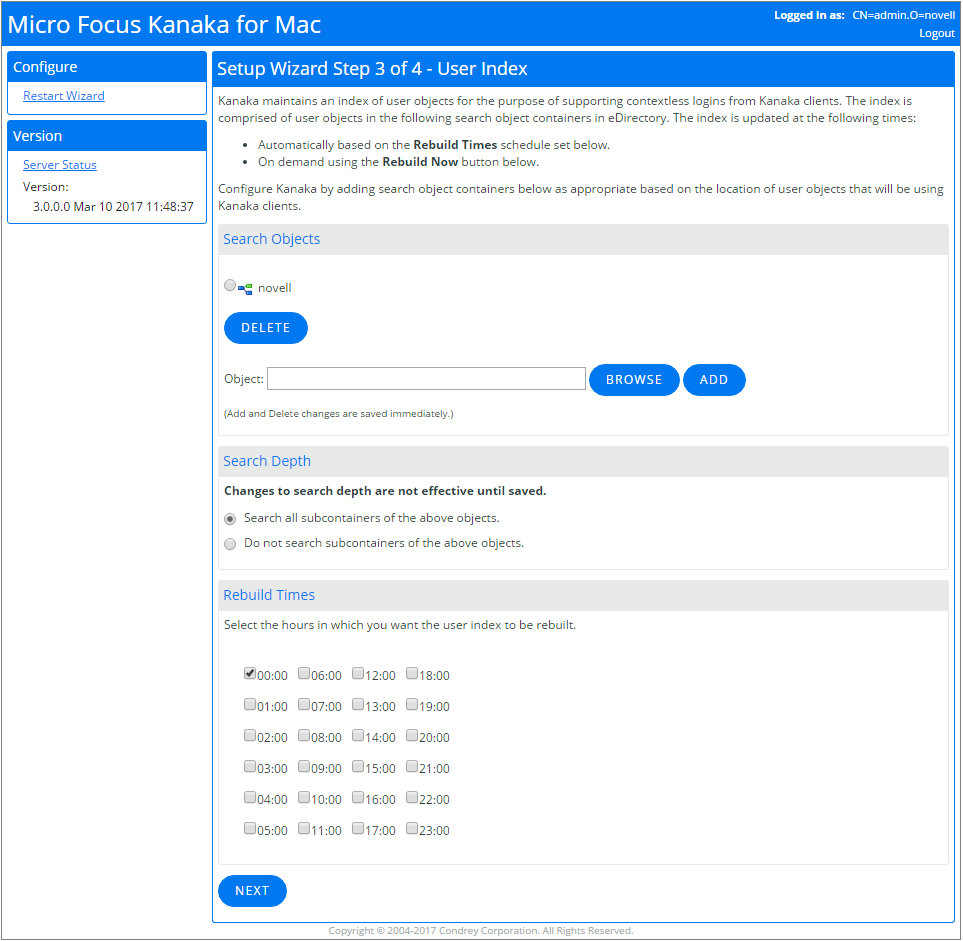Tick the 14:00 checkbox
This screenshot has height=941, width=963.
tap(357, 735)
